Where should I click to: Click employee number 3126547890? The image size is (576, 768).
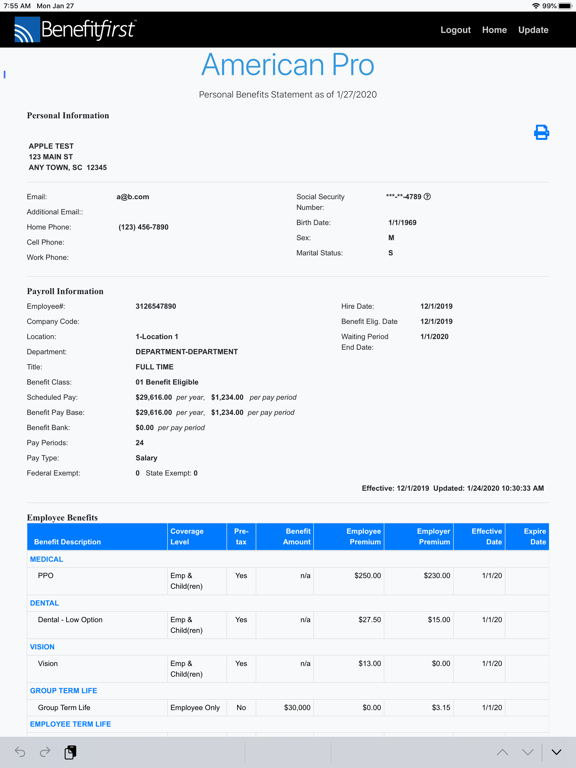tap(156, 306)
